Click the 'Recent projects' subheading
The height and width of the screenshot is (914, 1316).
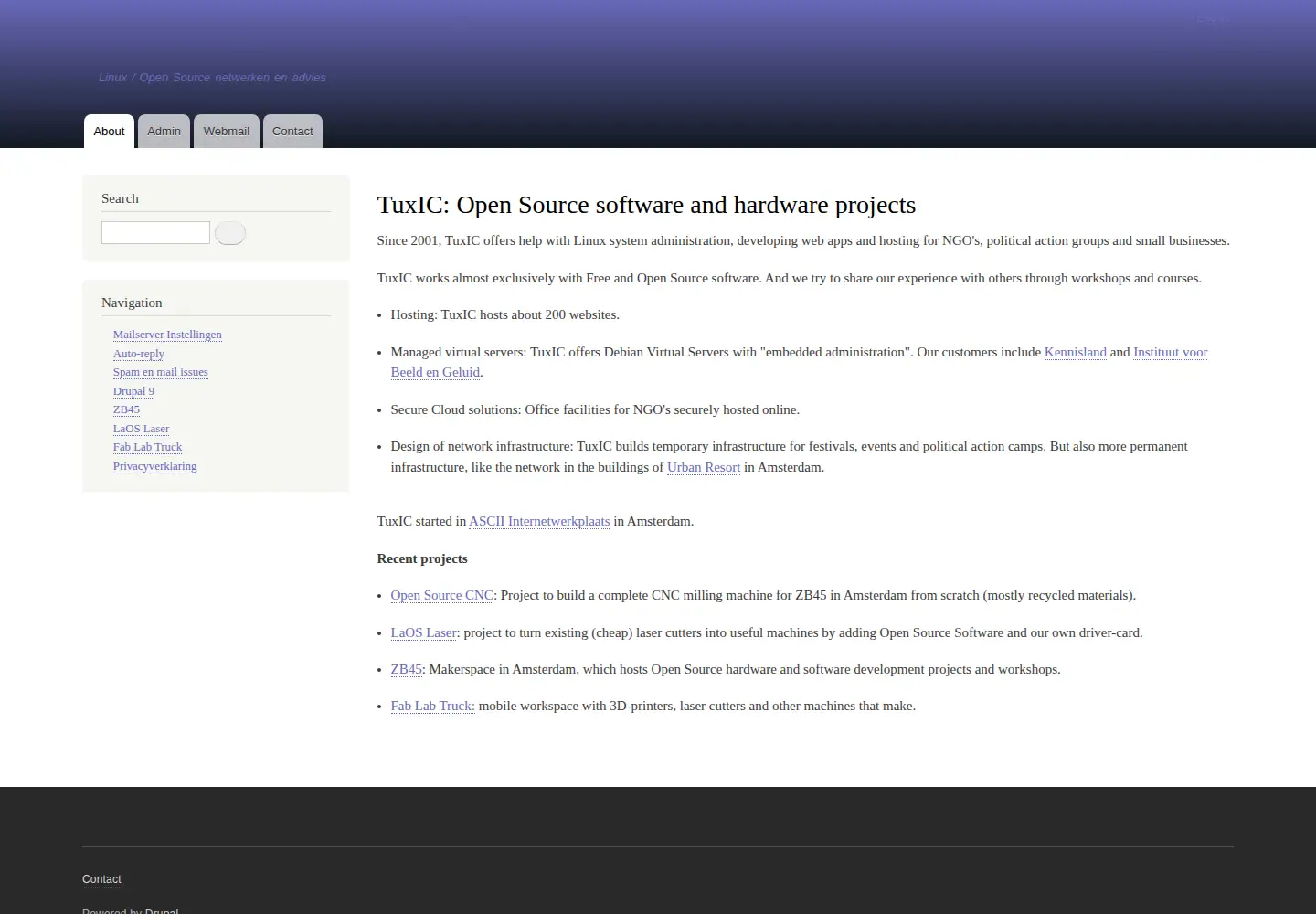[422, 558]
